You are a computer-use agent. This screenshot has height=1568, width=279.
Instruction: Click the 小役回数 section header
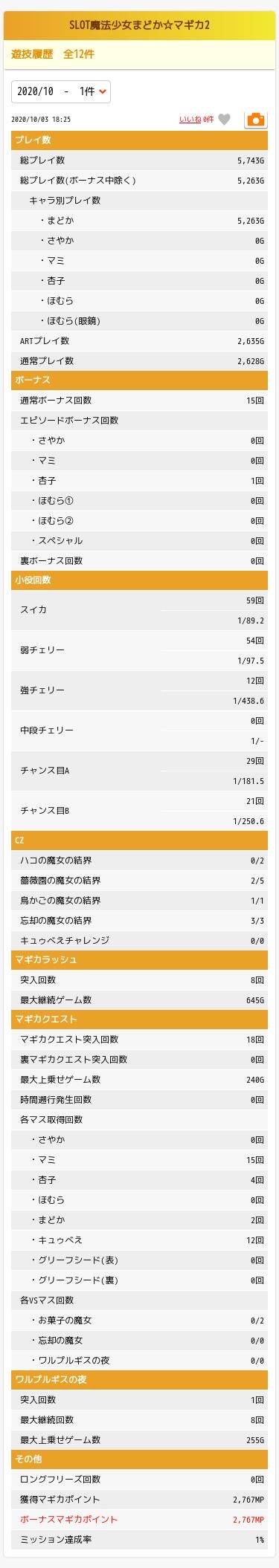click(x=139, y=580)
